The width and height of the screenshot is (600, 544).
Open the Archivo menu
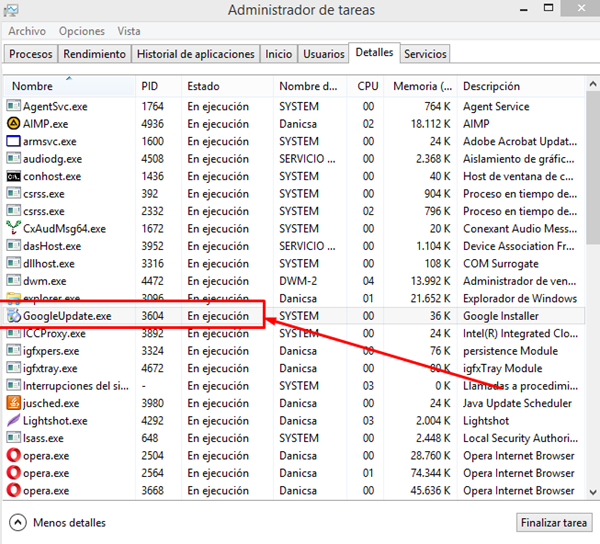27,31
